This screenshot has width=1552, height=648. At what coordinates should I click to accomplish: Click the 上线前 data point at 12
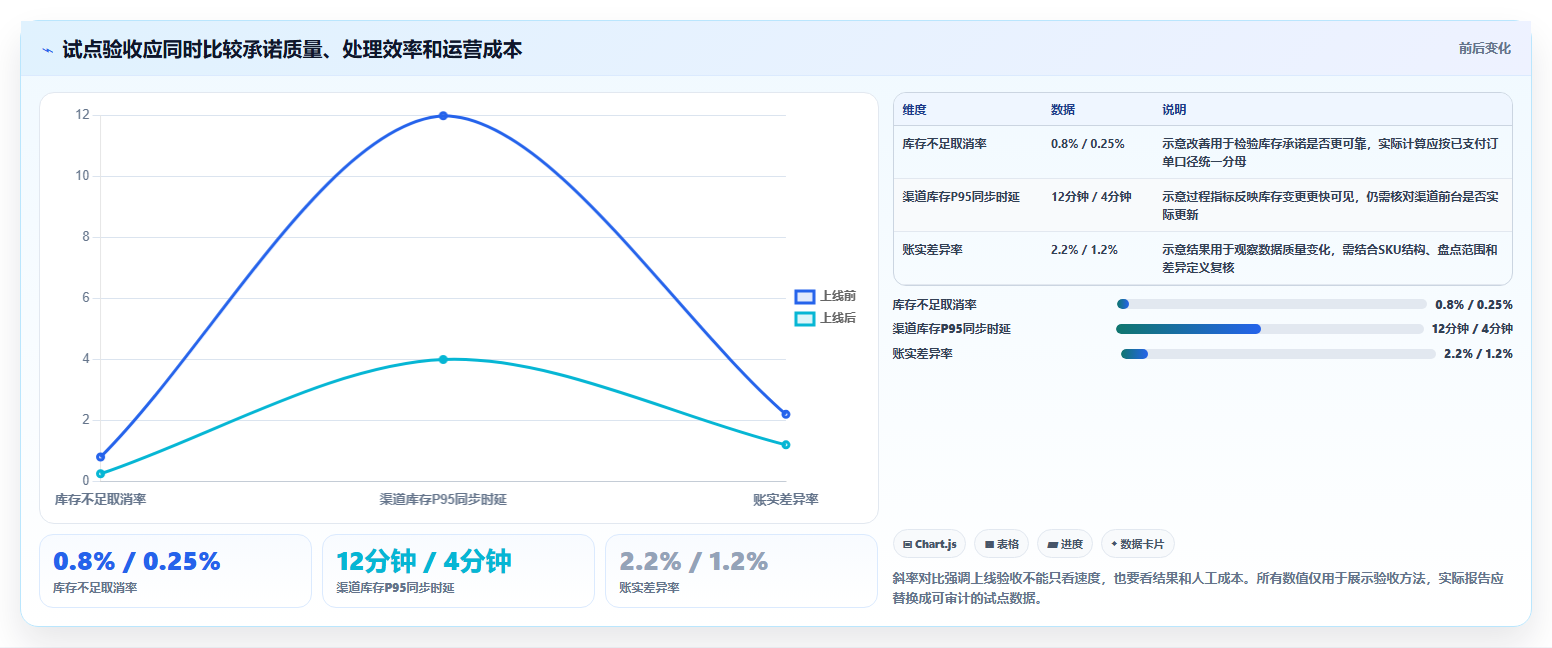pos(443,116)
